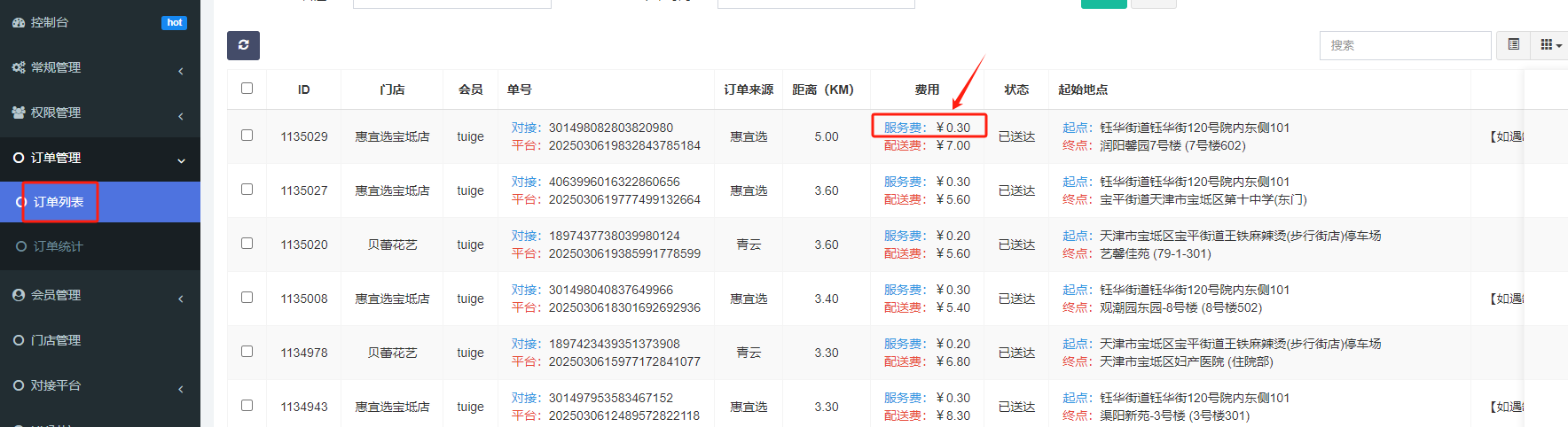Open 会员管理 in the sidebar
This screenshot has height=427, width=1568.
tap(100, 295)
